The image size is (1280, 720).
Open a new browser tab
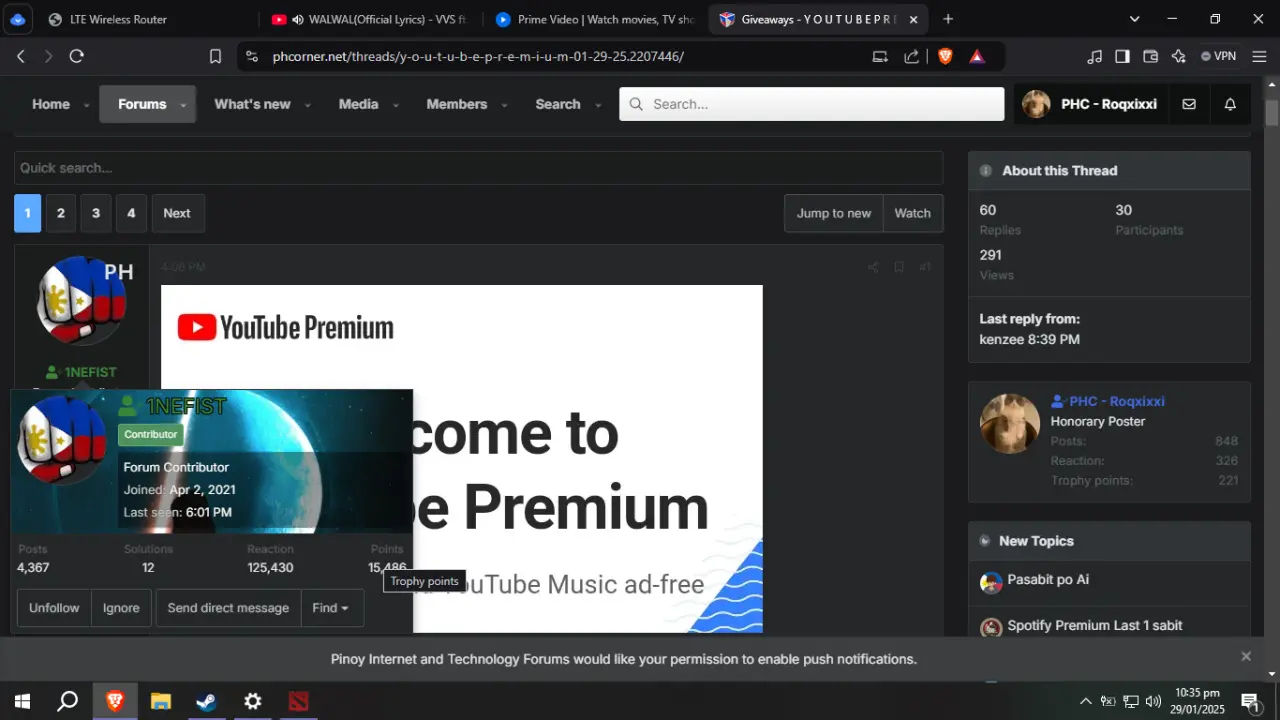(x=948, y=19)
